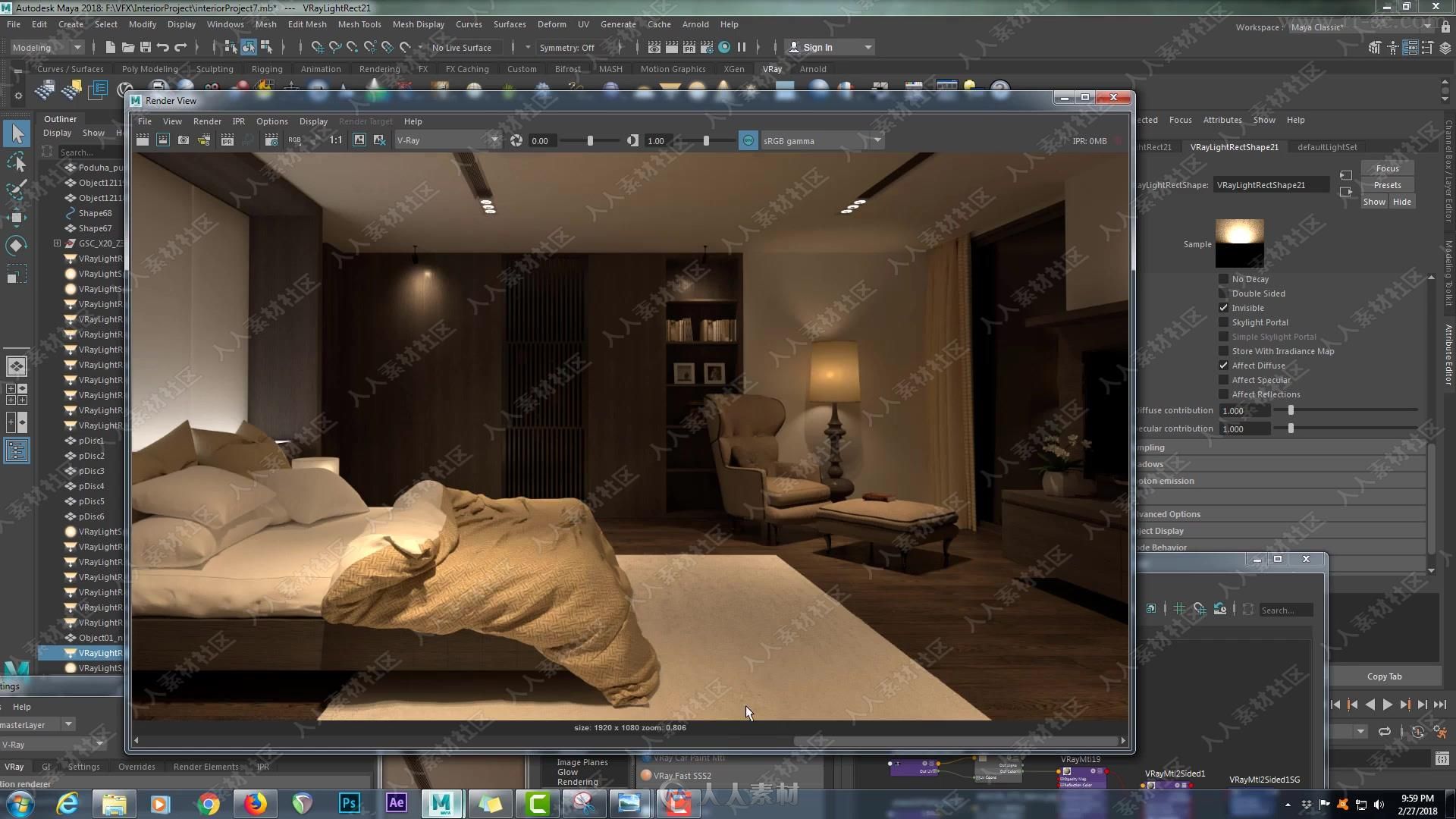The width and height of the screenshot is (1456, 819).
Task: Choose the Select tool in the toolbox
Action: (x=17, y=134)
